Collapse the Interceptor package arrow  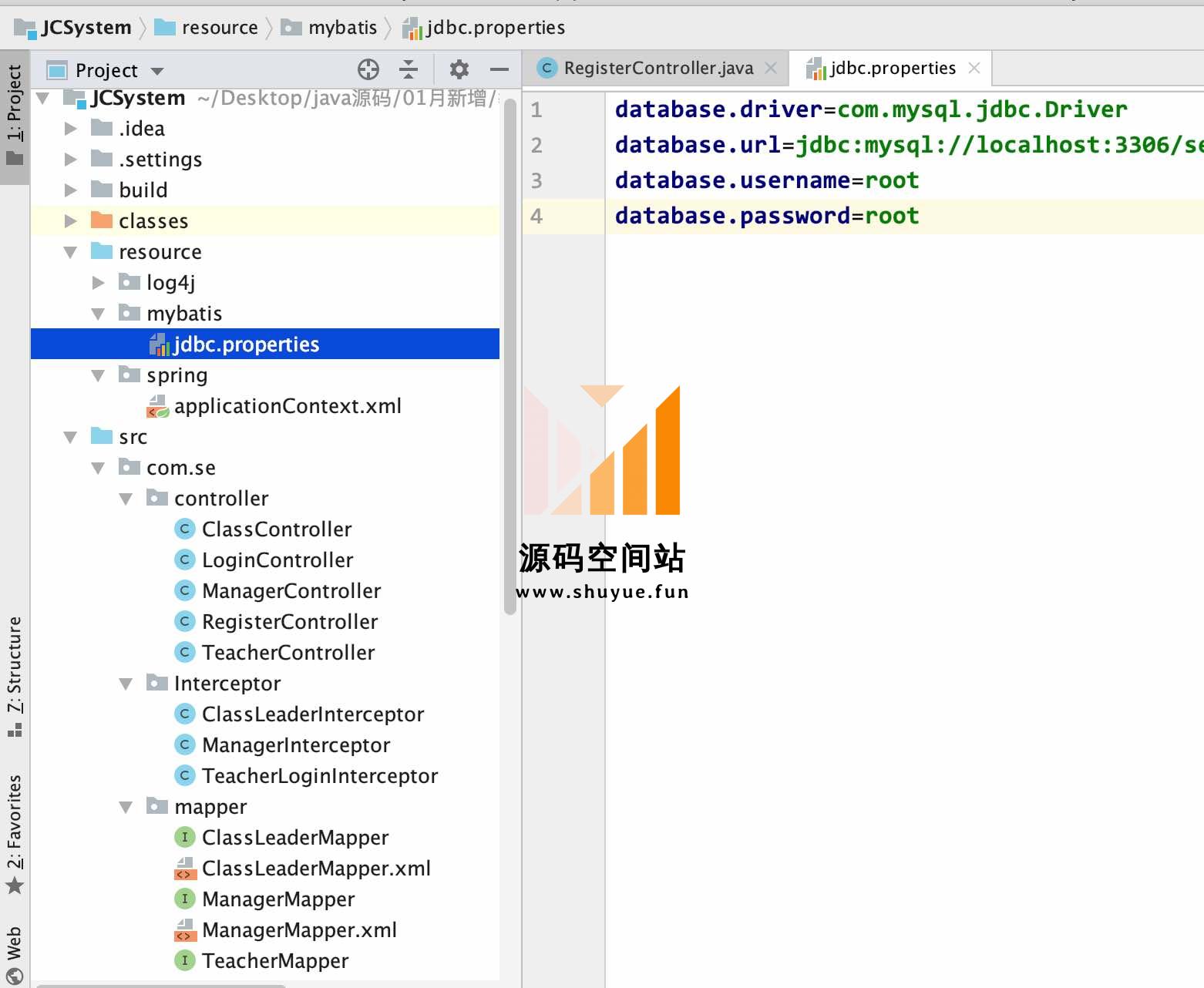(x=126, y=684)
